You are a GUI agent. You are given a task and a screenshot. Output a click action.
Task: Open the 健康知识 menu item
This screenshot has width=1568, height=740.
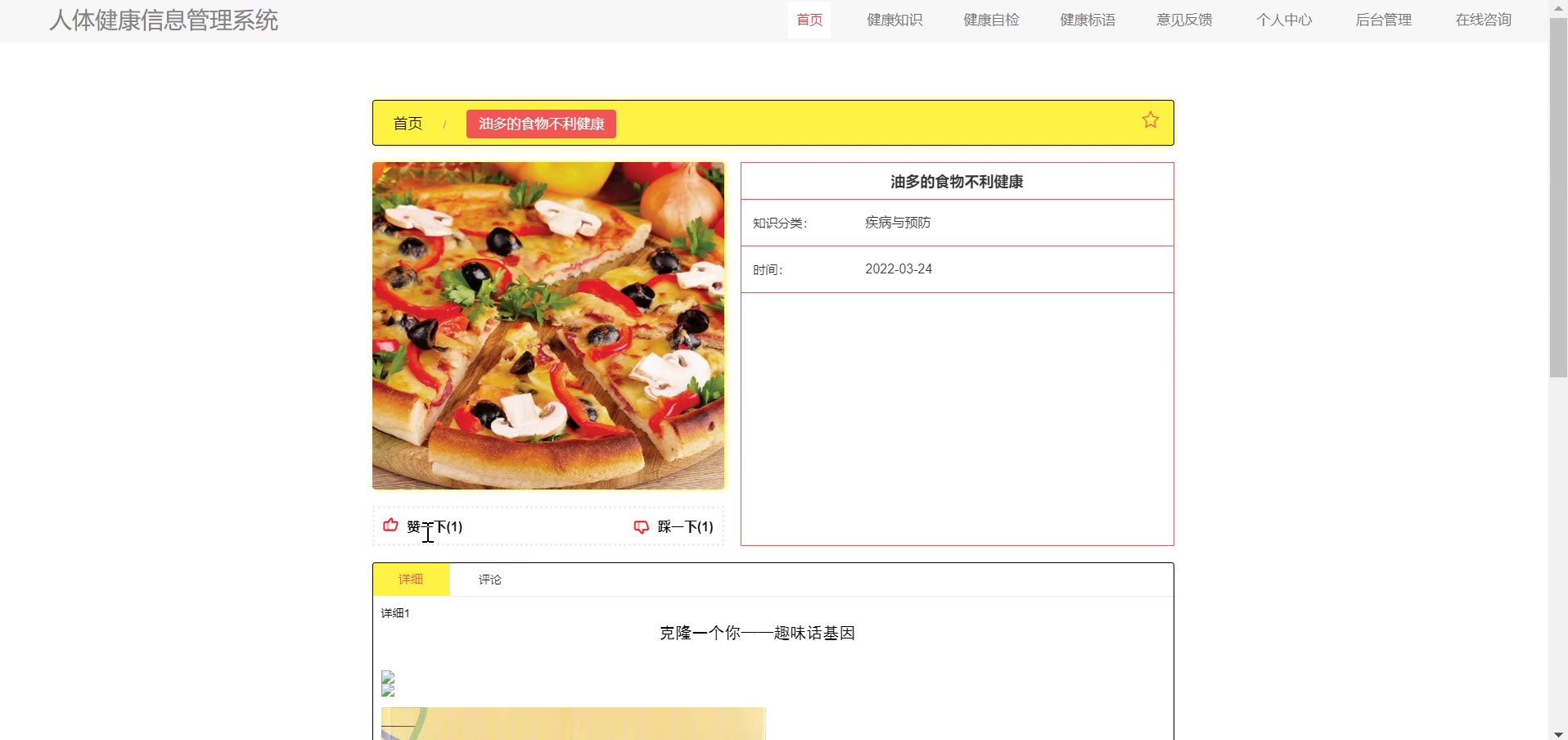coord(894,20)
